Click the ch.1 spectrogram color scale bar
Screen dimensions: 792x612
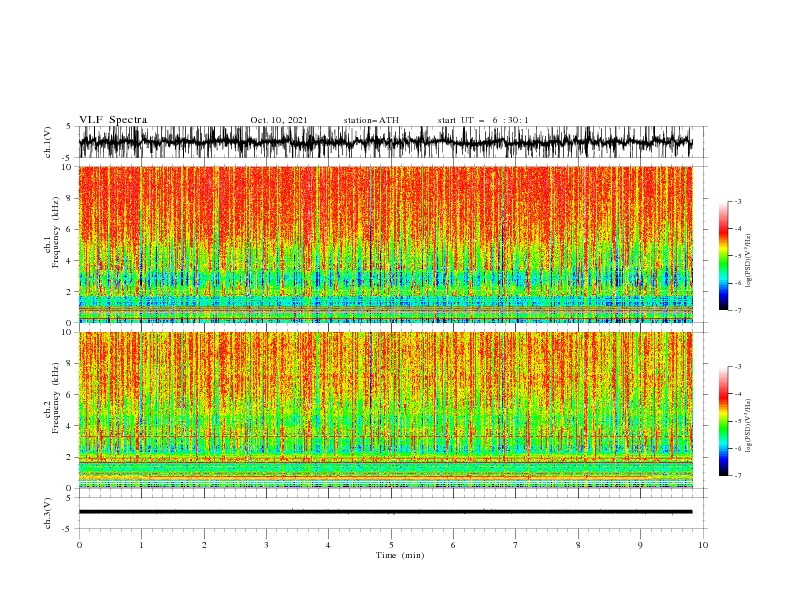[723, 256]
